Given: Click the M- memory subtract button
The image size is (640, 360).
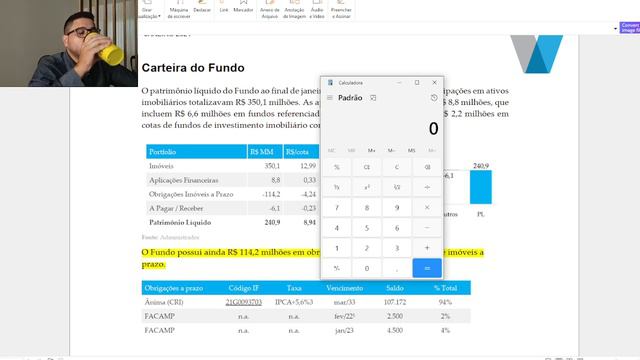Looking at the screenshot, I should tap(391, 151).
